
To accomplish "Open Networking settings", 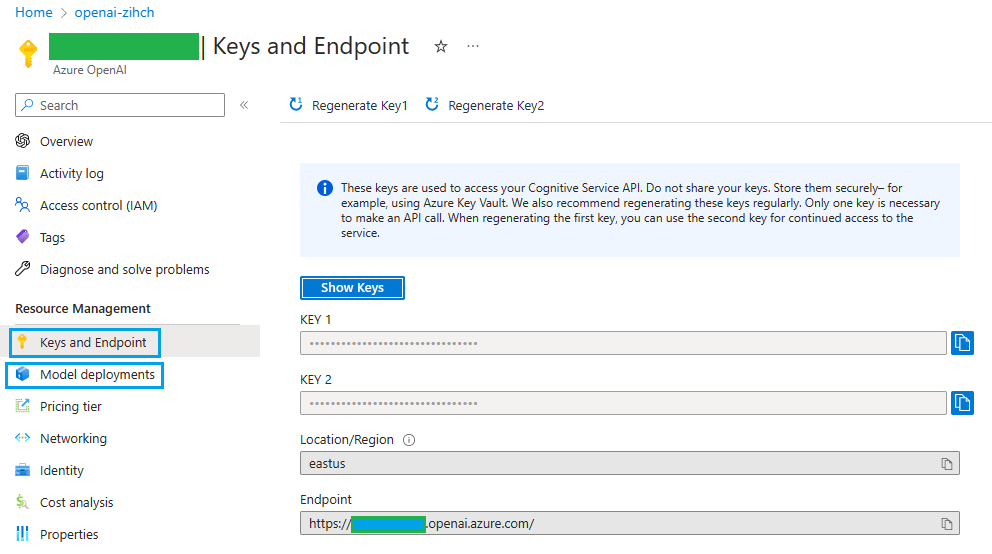I will click(73, 438).
